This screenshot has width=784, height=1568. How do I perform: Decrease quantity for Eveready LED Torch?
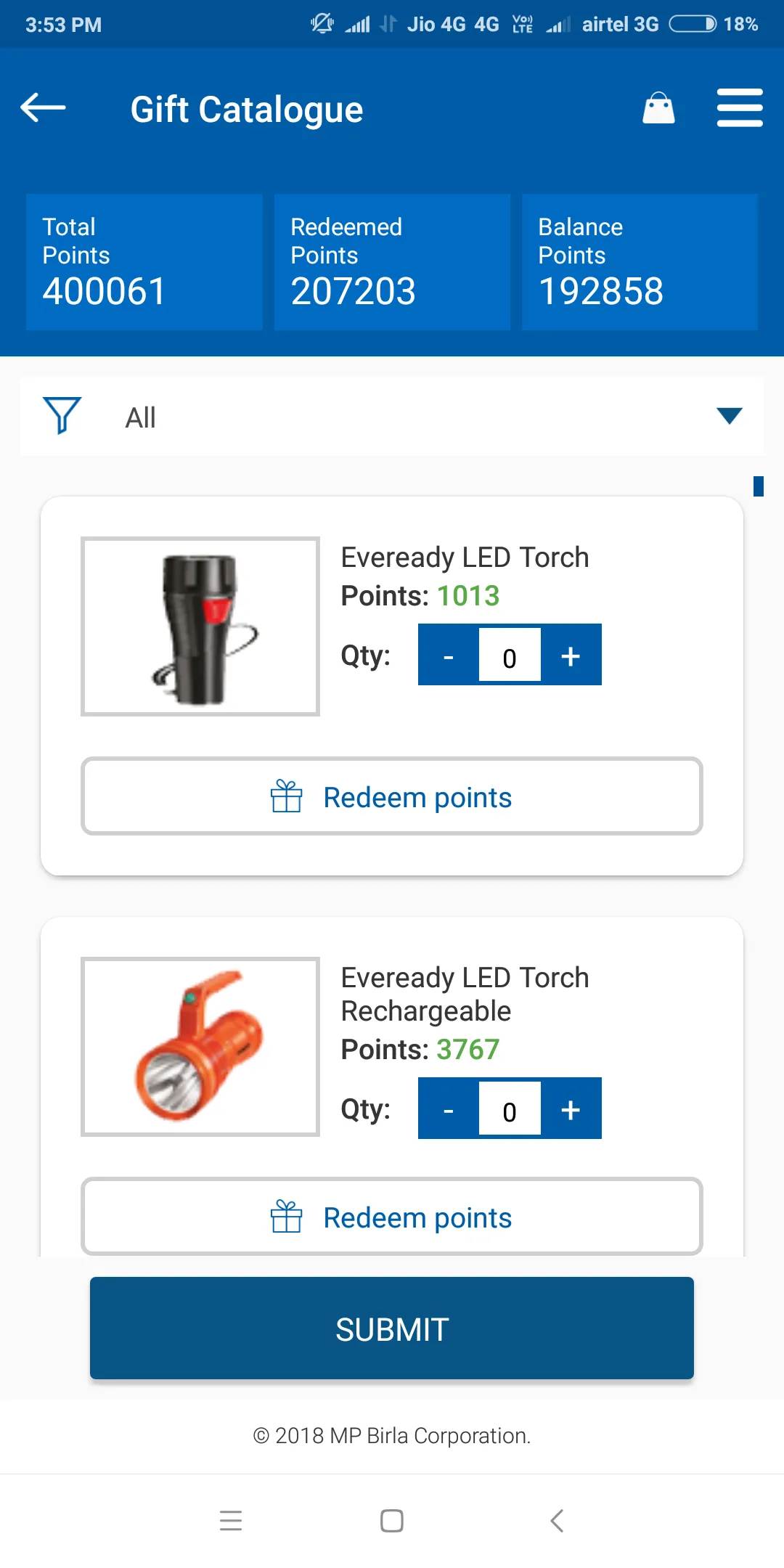point(449,656)
